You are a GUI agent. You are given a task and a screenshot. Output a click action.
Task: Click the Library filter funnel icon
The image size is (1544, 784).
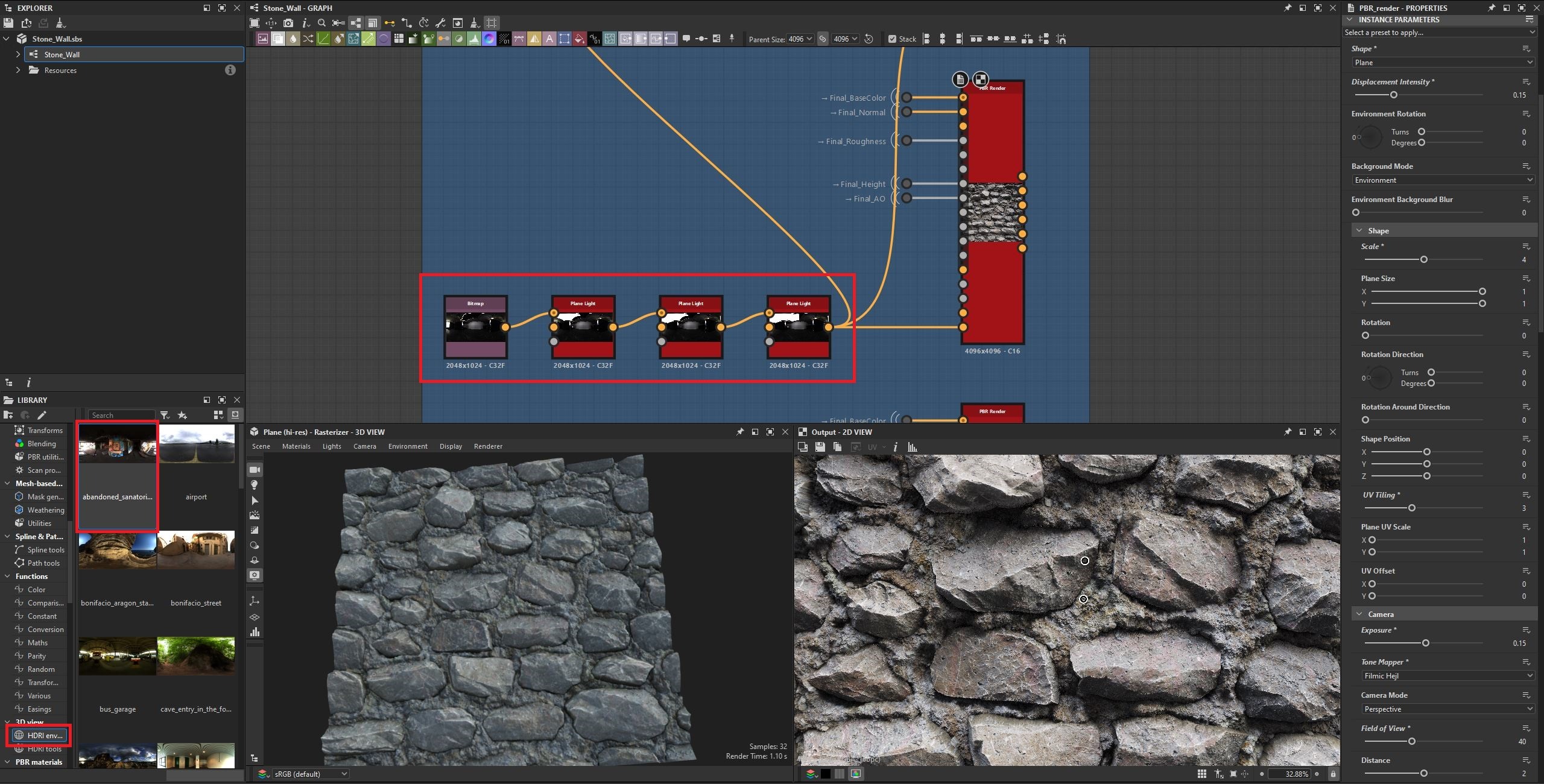(165, 415)
